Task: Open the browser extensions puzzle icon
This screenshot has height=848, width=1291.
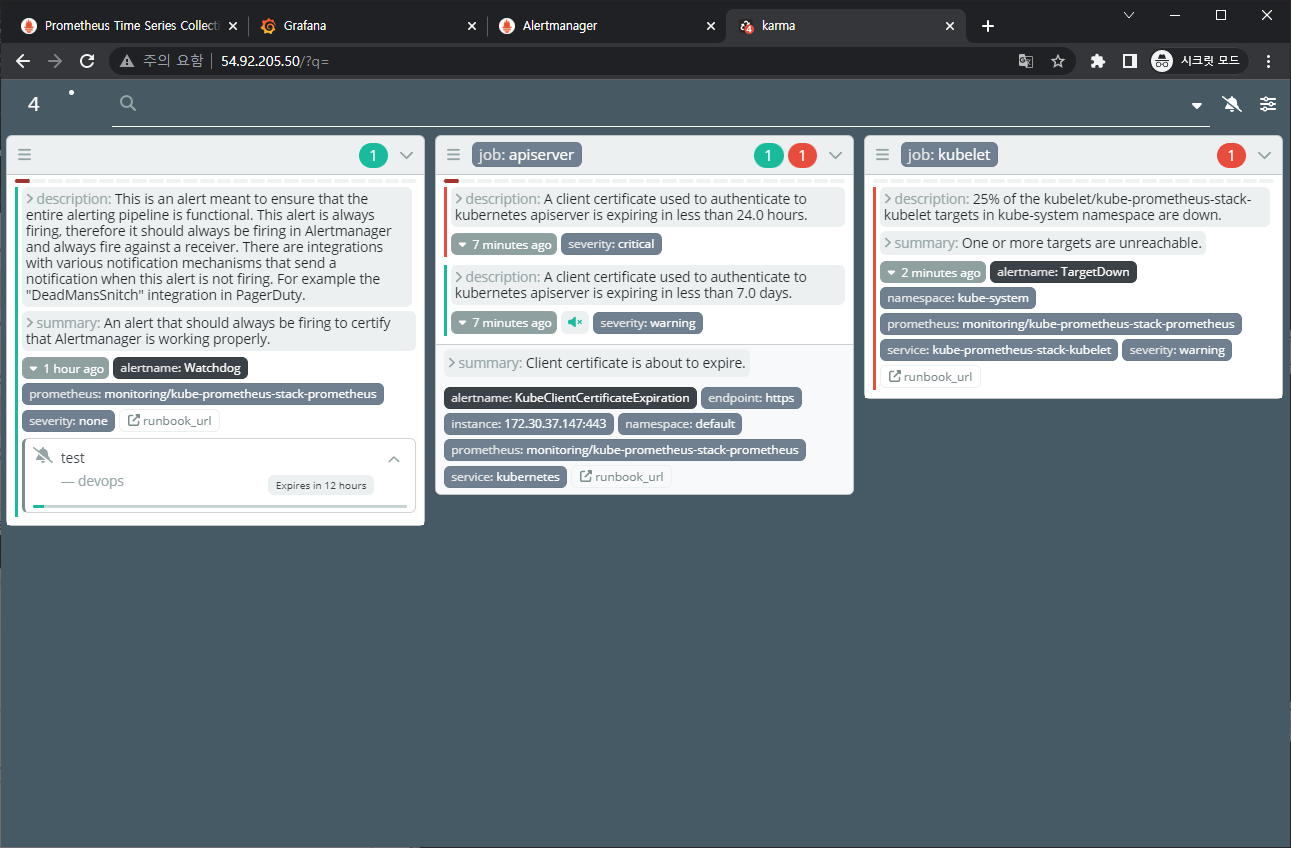Action: 1097,61
